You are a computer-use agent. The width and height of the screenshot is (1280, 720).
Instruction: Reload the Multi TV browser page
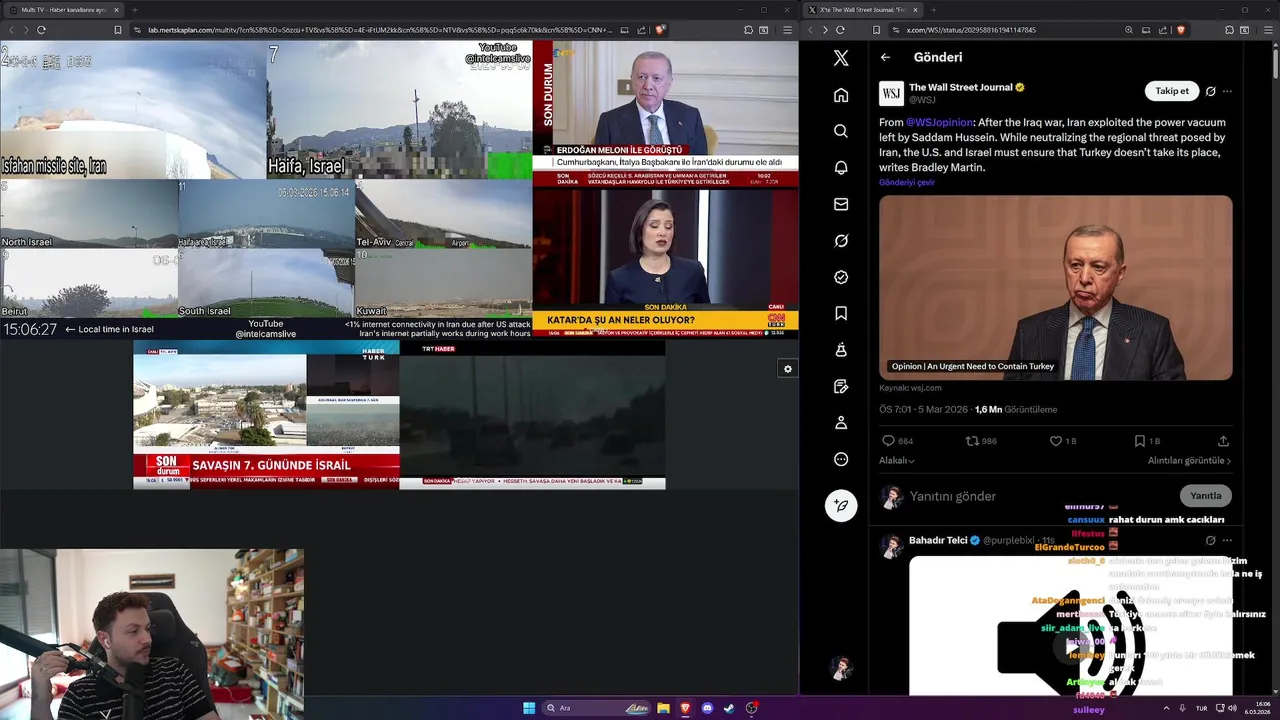coord(41,30)
